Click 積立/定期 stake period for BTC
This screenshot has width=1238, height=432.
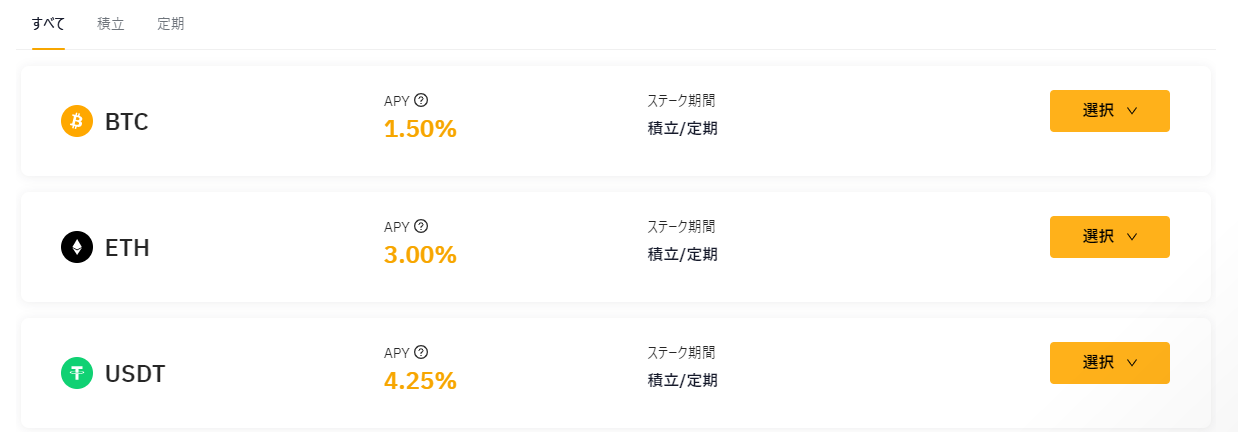click(682, 128)
